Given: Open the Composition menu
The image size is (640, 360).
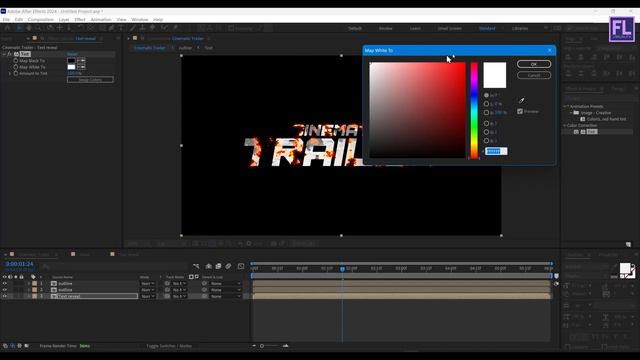Looking at the screenshot, I should (40, 19).
